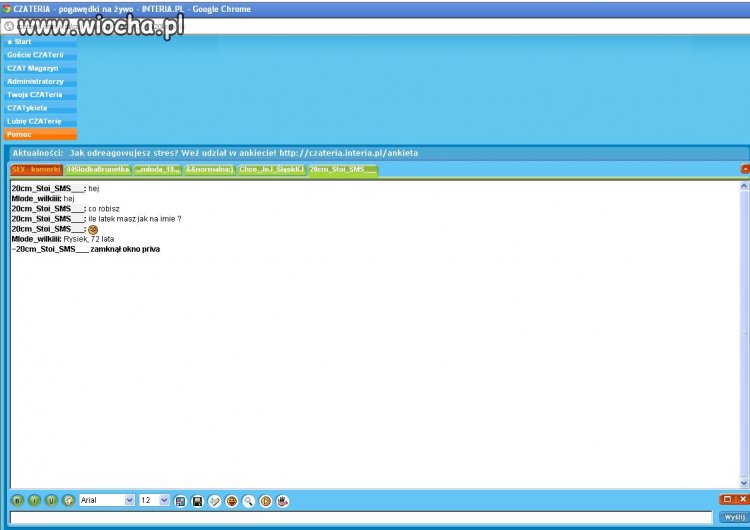Open the font size 12 dropdown
The image size is (750, 530).
154,500
